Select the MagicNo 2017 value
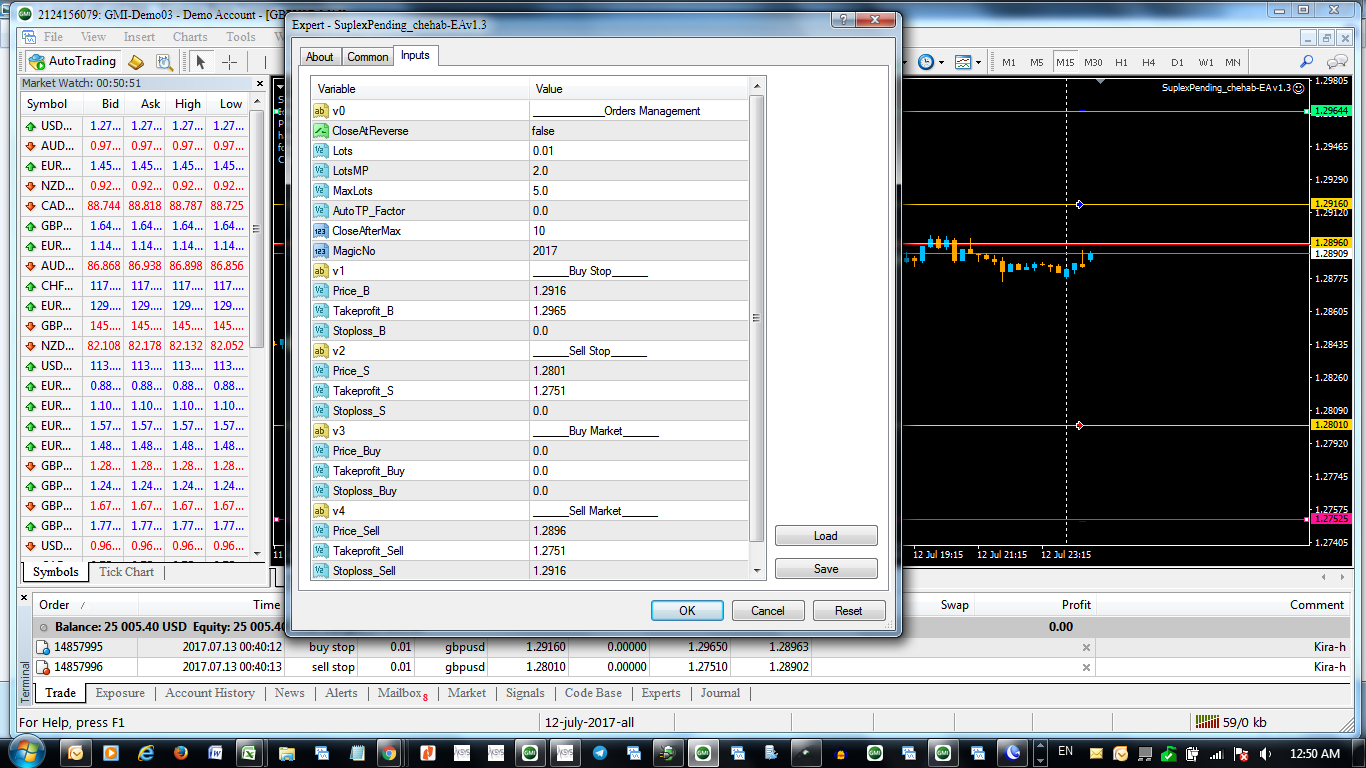The image size is (1366, 768). tap(639, 251)
